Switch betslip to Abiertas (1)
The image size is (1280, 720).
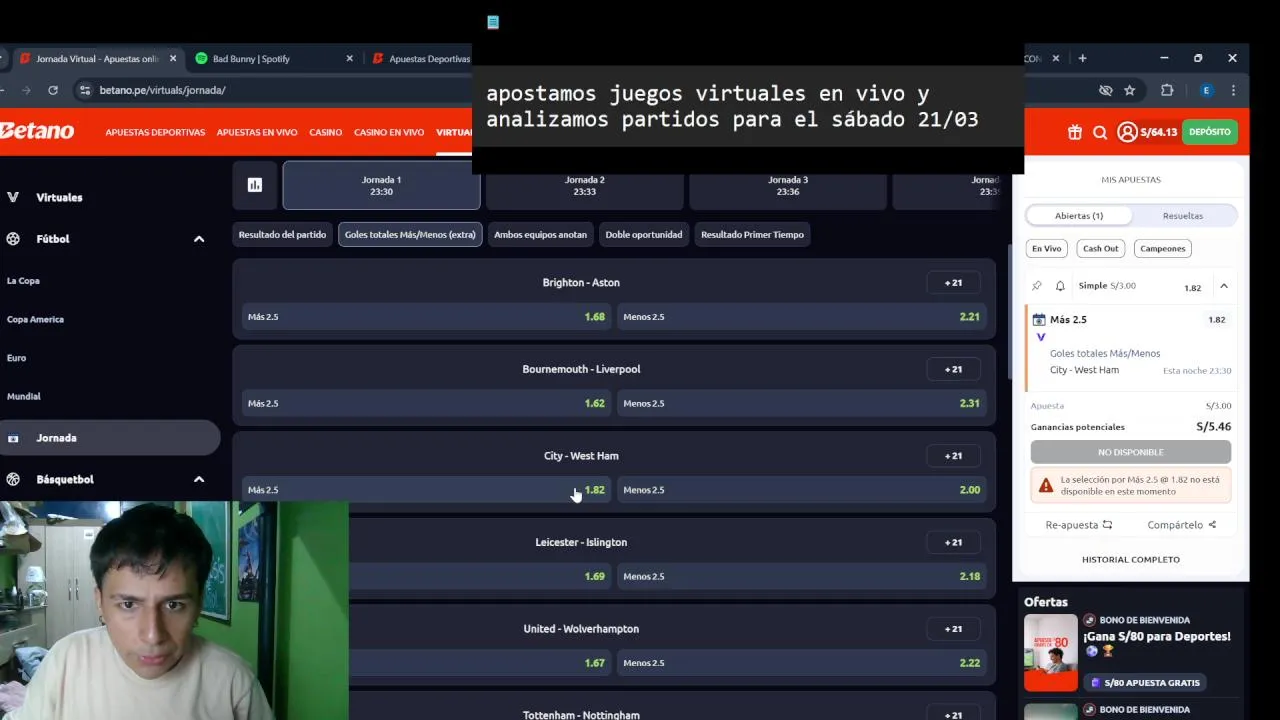point(1079,215)
